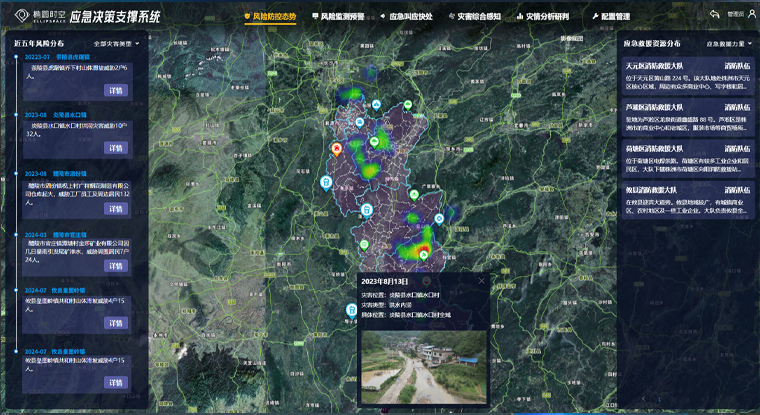
Task: Click the ELLIPSPACE logo at top left
Action: pyautogui.click(x=34, y=16)
